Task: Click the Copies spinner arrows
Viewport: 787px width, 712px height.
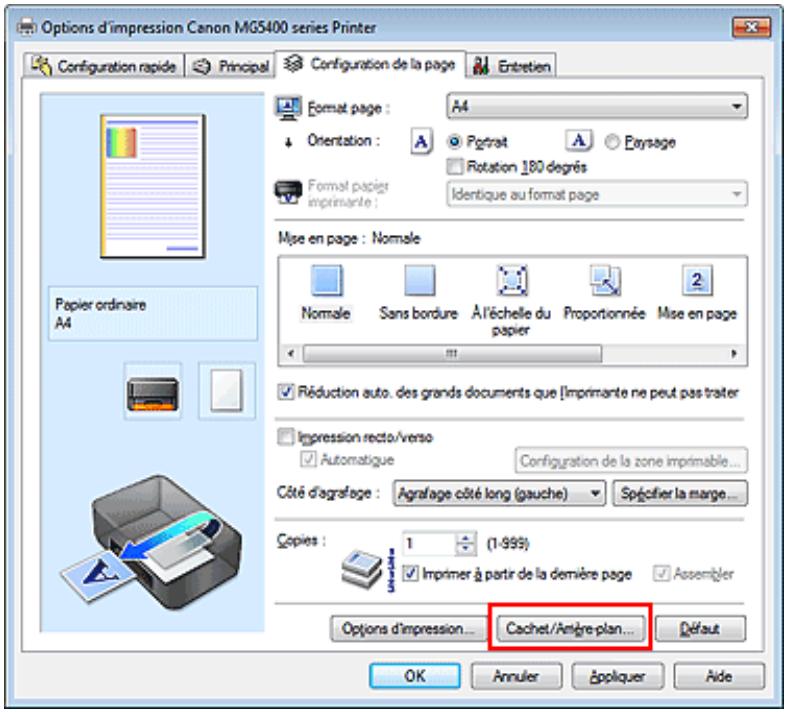Action: click(465, 543)
